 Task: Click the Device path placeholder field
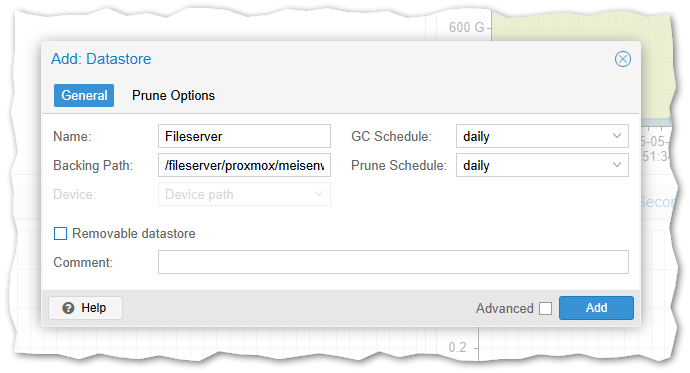point(244,194)
